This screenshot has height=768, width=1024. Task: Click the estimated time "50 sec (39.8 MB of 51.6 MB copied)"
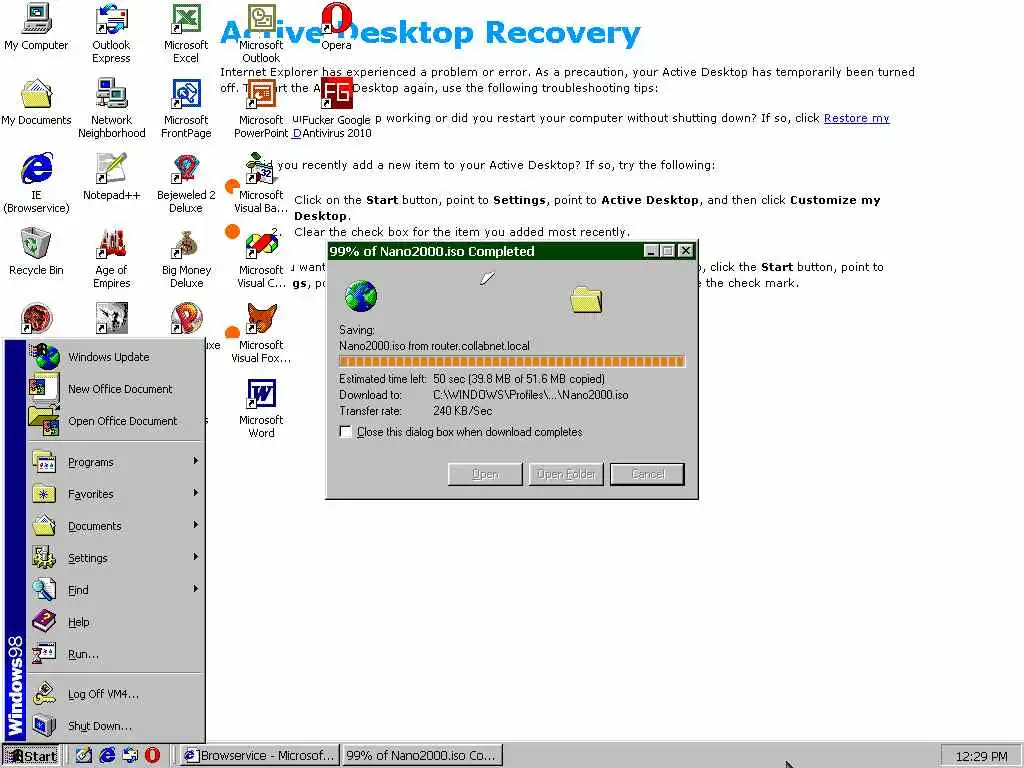point(519,379)
